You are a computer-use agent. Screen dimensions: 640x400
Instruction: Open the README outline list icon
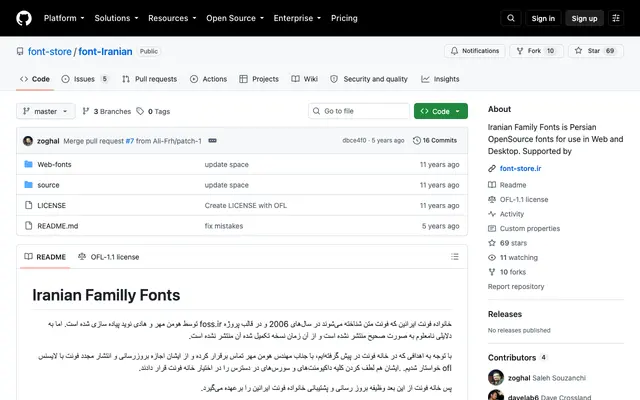pos(455,257)
